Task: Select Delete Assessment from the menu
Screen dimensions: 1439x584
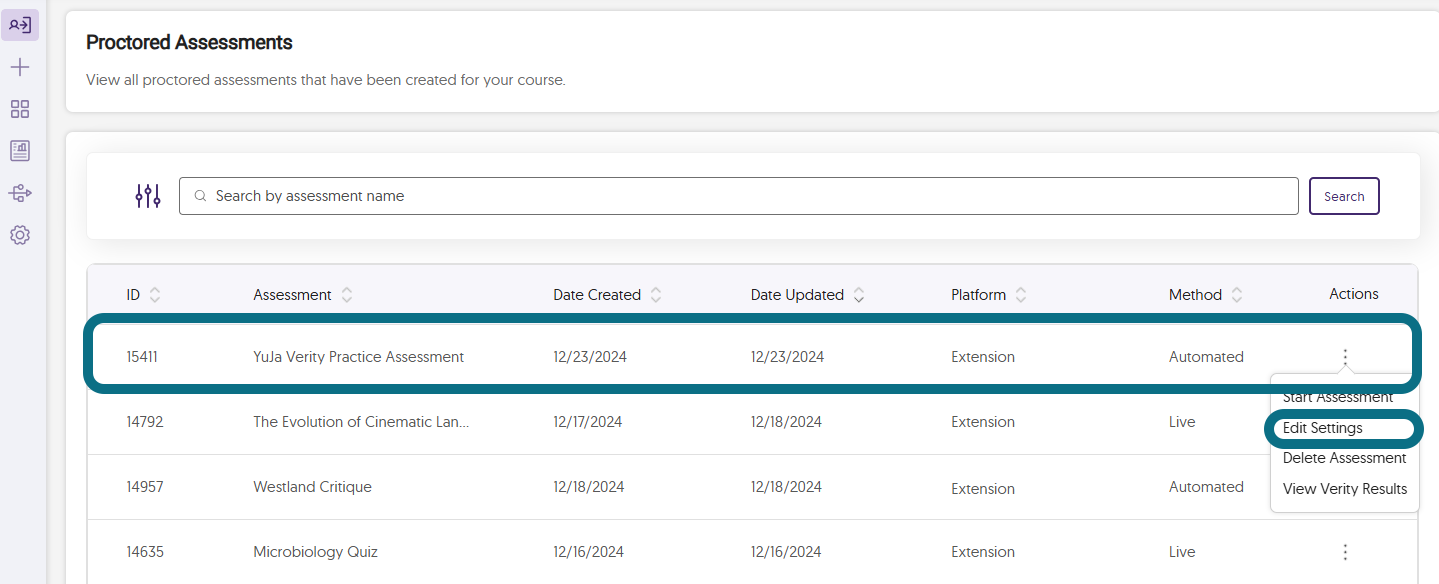Action: [x=1344, y=458]
